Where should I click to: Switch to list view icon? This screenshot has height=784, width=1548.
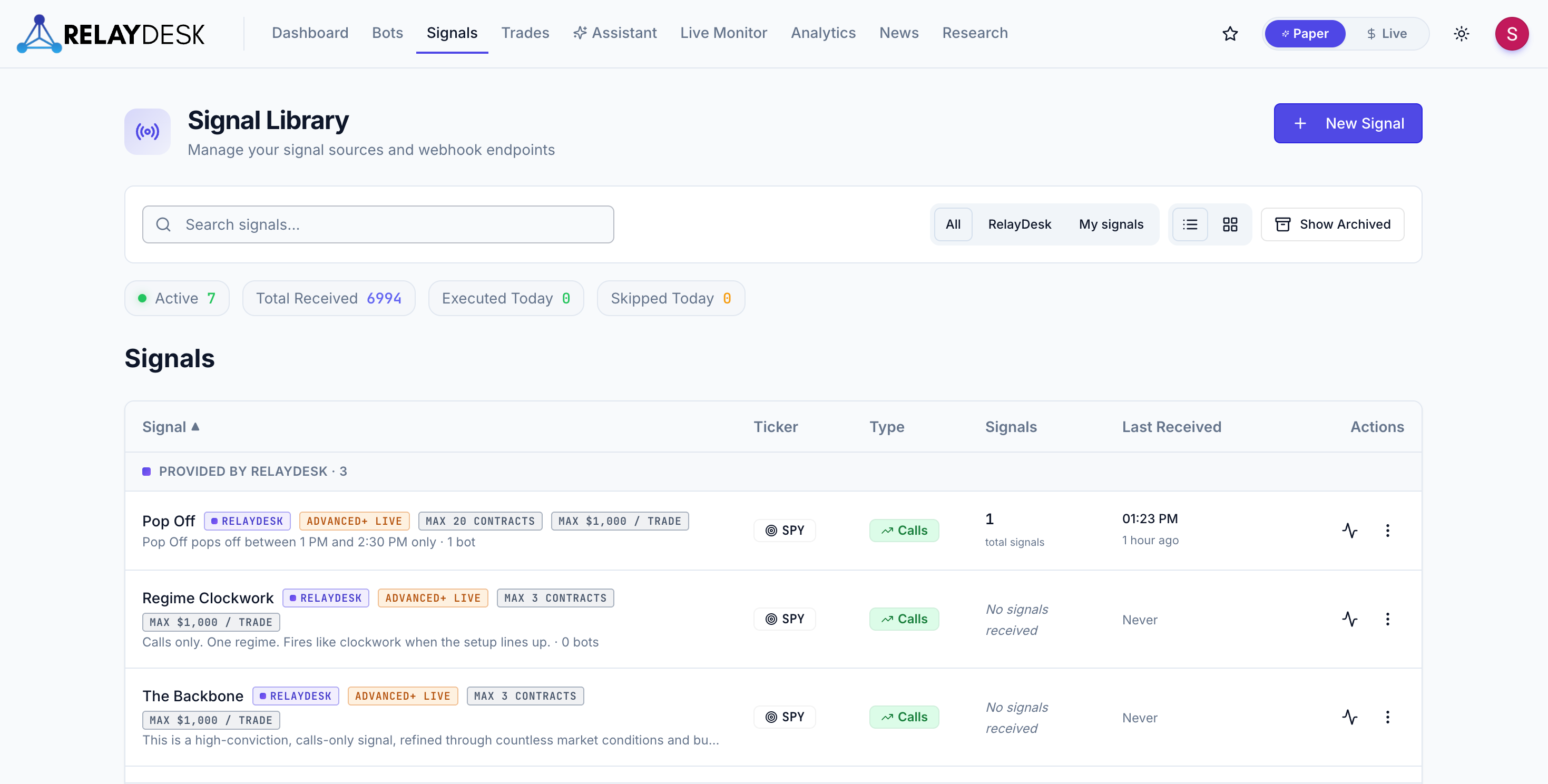pyautogui.click(x=1190, y=224)
